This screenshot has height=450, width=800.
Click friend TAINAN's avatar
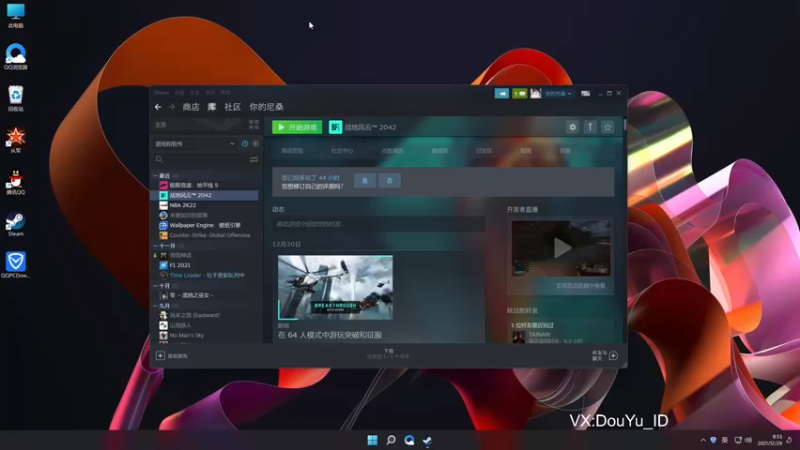(518, 337)
